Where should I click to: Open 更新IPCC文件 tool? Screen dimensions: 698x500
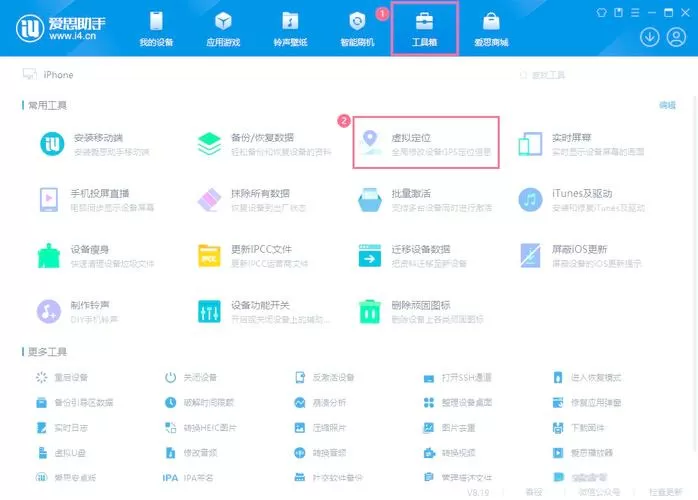(253, 256)
